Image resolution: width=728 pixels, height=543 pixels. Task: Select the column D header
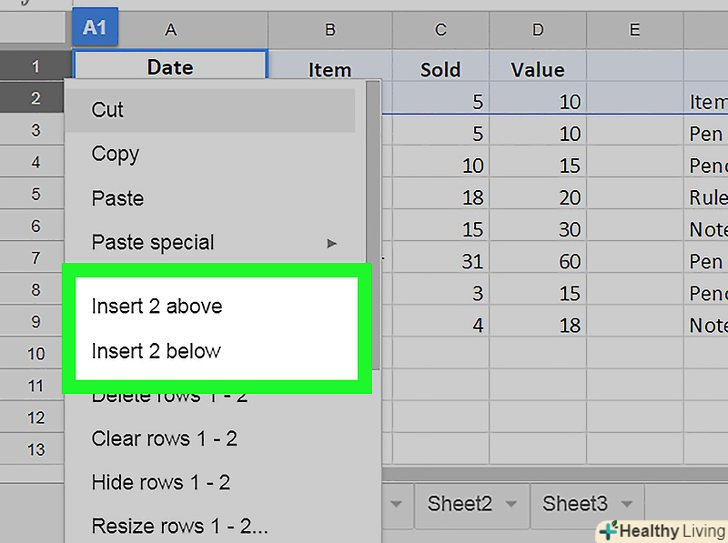538,31
